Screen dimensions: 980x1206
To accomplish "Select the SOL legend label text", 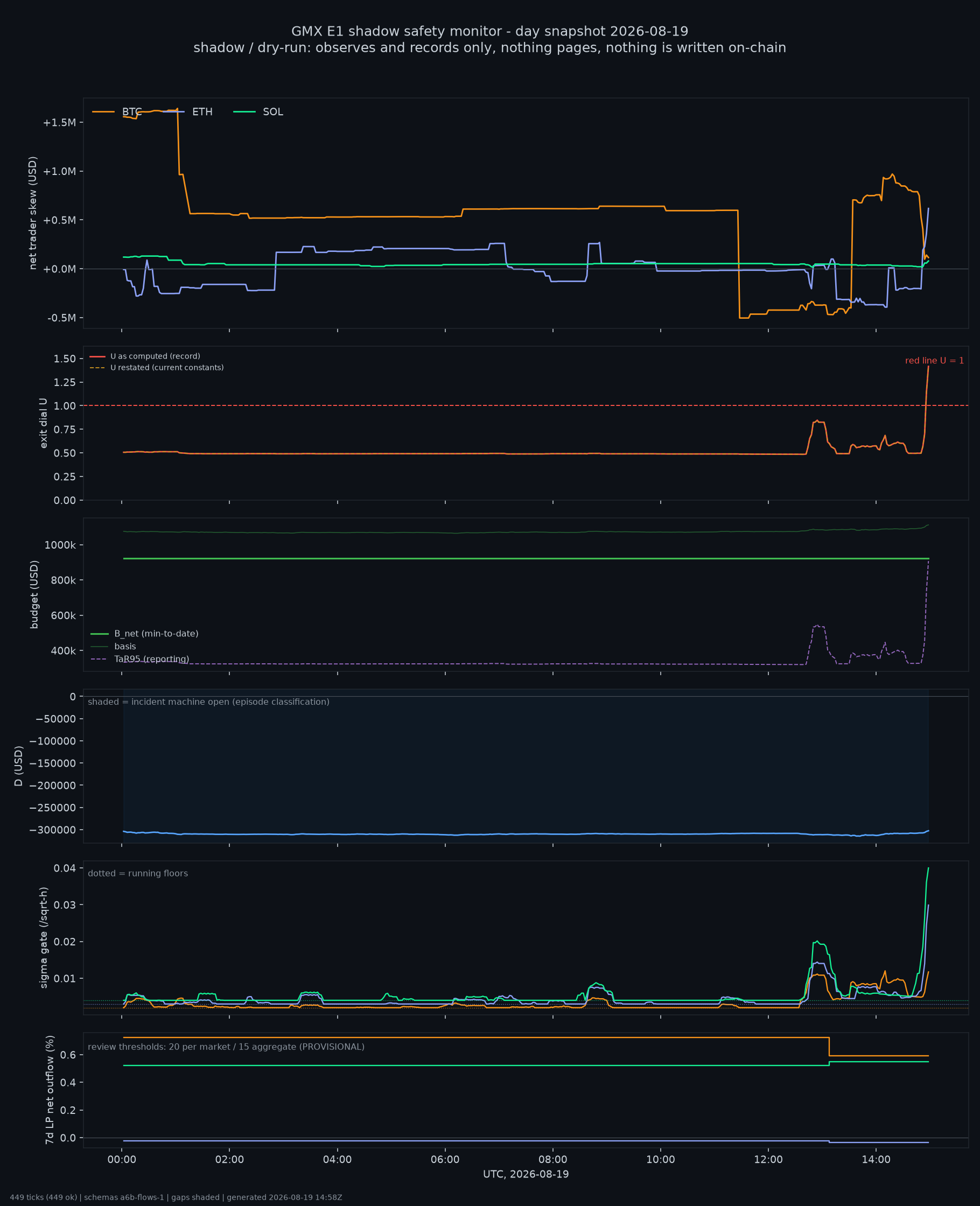I will pyautogui.click(x=273, y=112).
